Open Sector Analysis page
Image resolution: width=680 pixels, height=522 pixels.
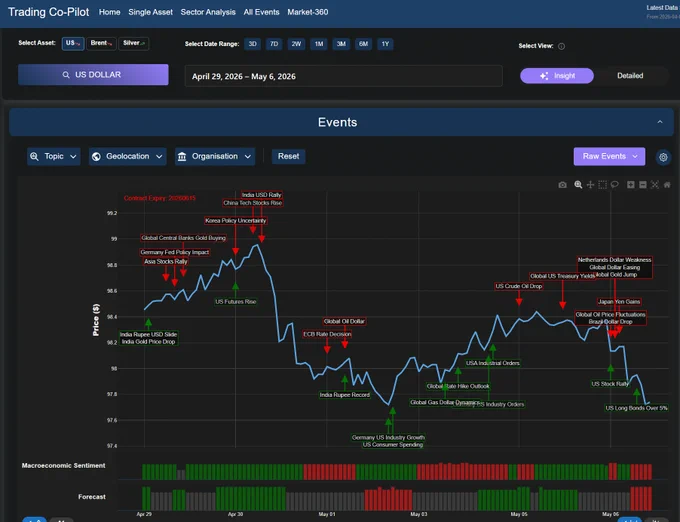pyautogui.click(x=208, y=12)
